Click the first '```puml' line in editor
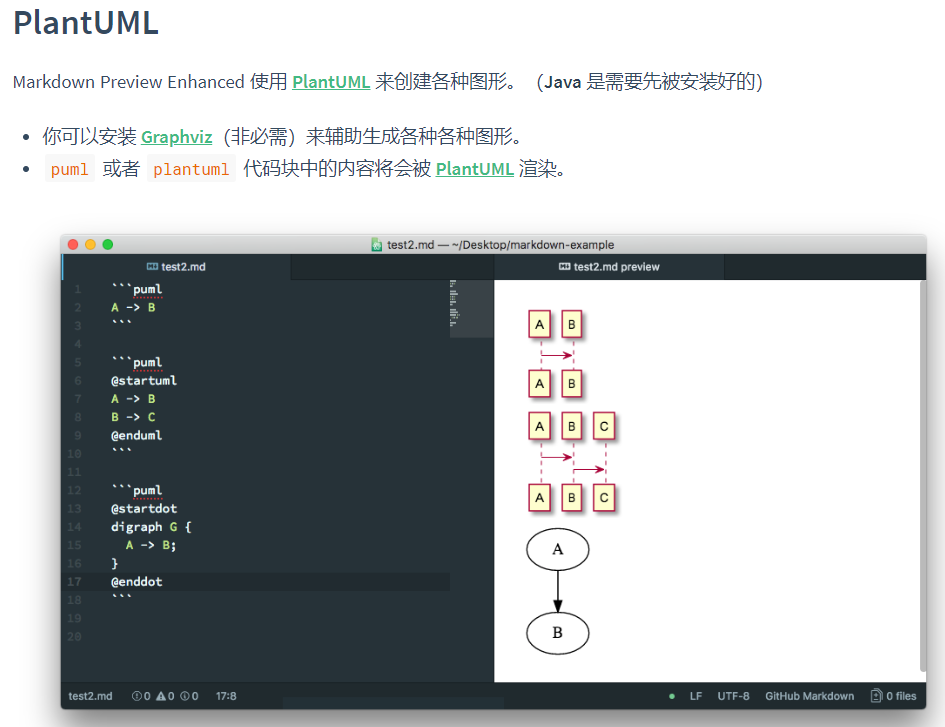Viewport: 945px width, 727px height. pyautogui.click(x=137, y=289)
